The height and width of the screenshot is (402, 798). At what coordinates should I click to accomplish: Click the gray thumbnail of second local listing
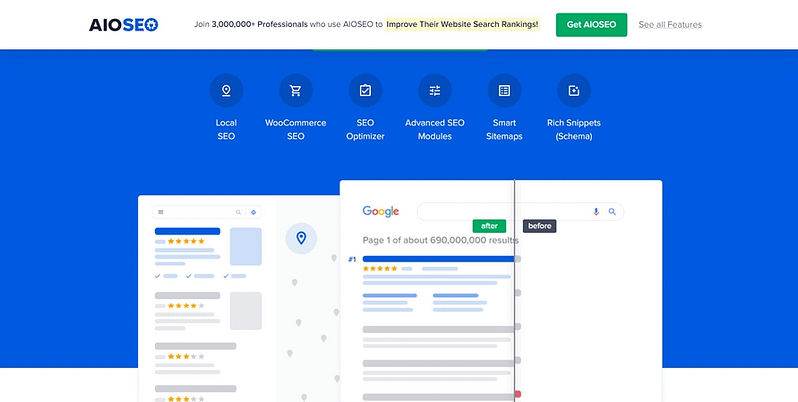pos(246,310)
